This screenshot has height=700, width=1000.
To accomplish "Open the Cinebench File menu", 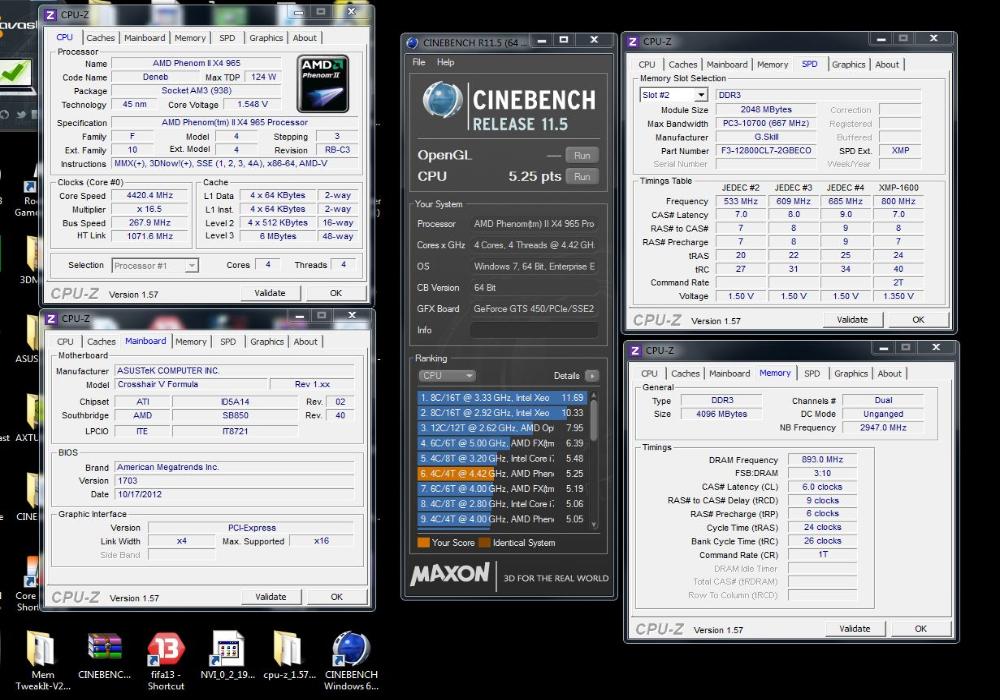I will [x=419, y=62].
